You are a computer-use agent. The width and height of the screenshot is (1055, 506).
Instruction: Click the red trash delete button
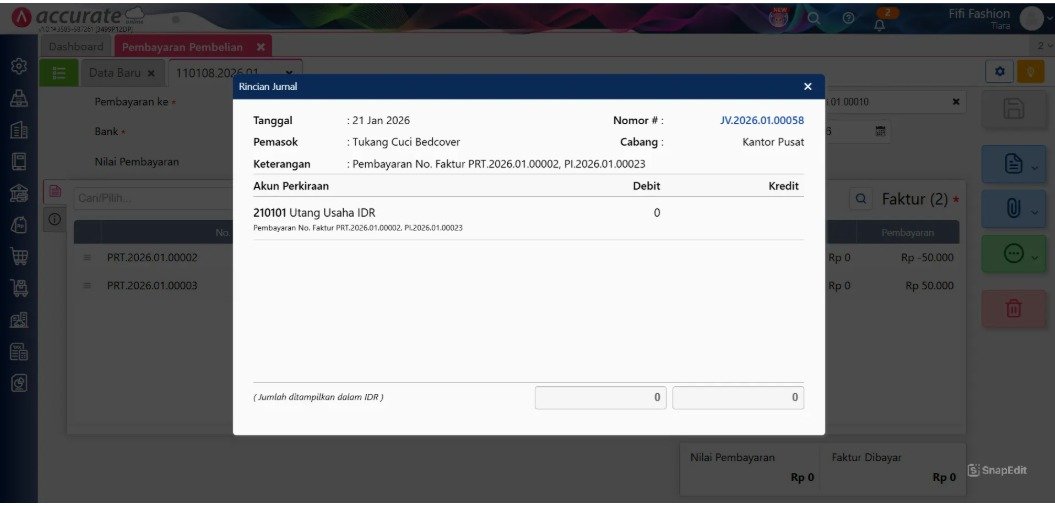point(1013,309)
